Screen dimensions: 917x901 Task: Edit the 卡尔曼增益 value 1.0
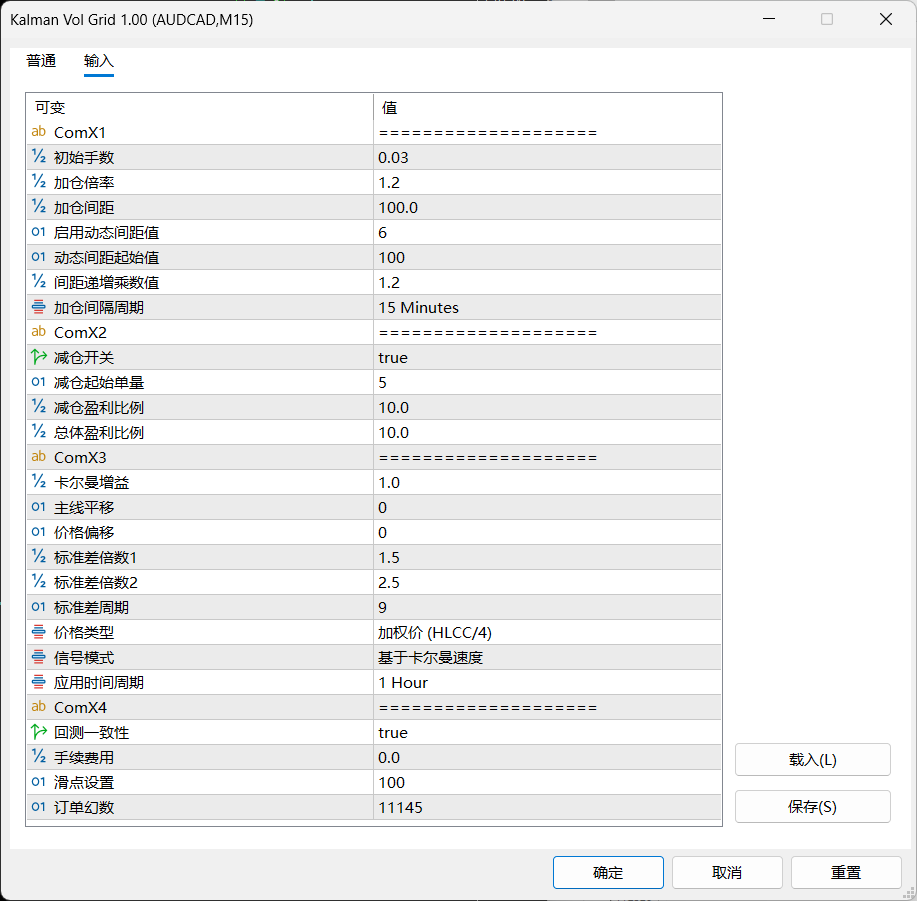click(x=547, y=482)
